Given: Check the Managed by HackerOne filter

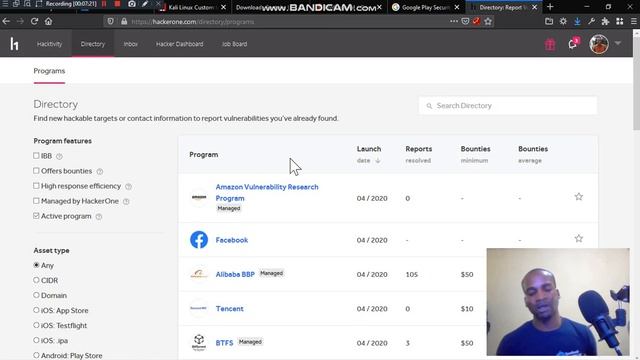Looking at the screenshot, I should click(x=36, y=201).
